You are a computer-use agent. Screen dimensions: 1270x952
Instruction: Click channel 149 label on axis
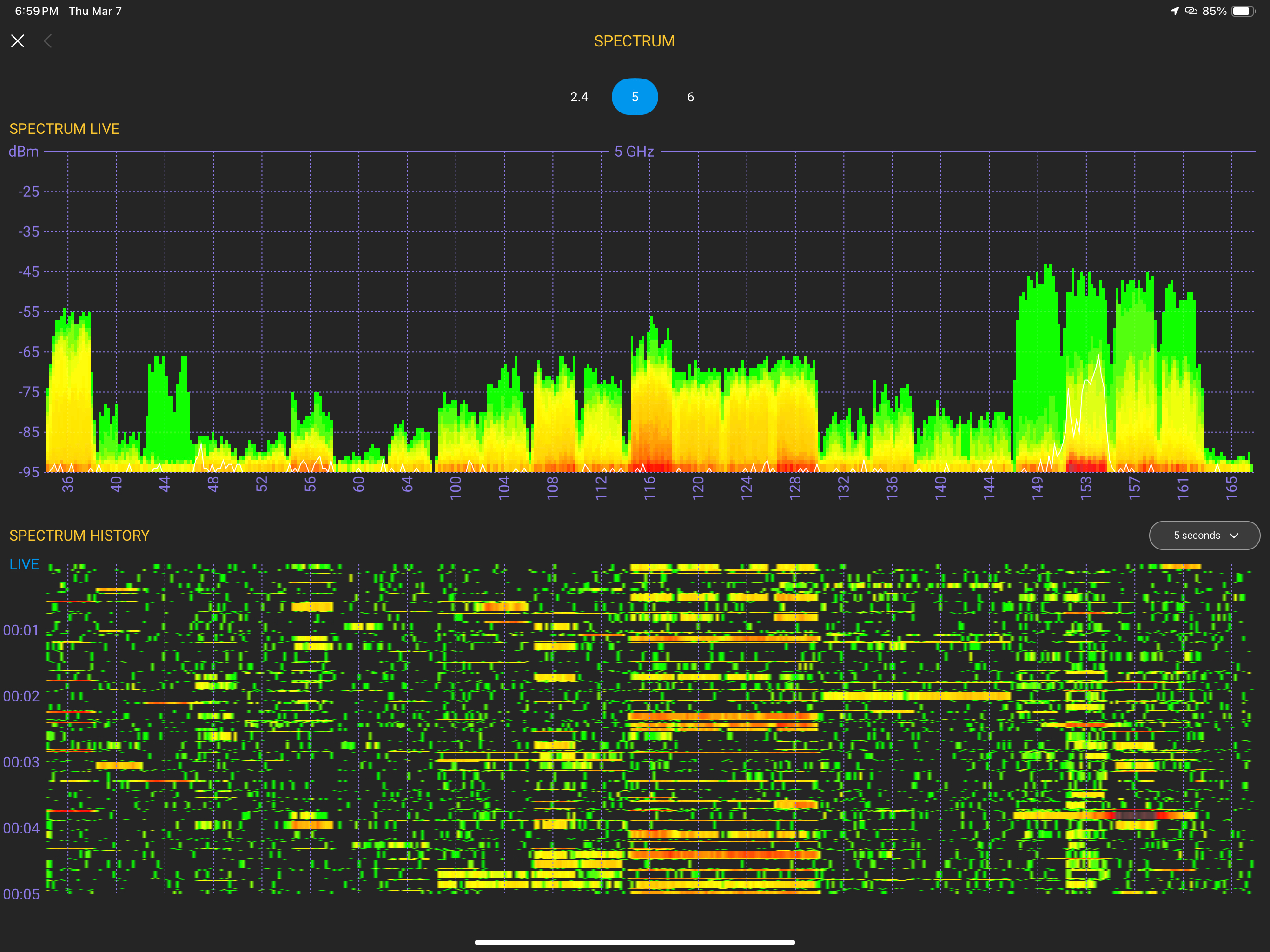pos(1037,488)
